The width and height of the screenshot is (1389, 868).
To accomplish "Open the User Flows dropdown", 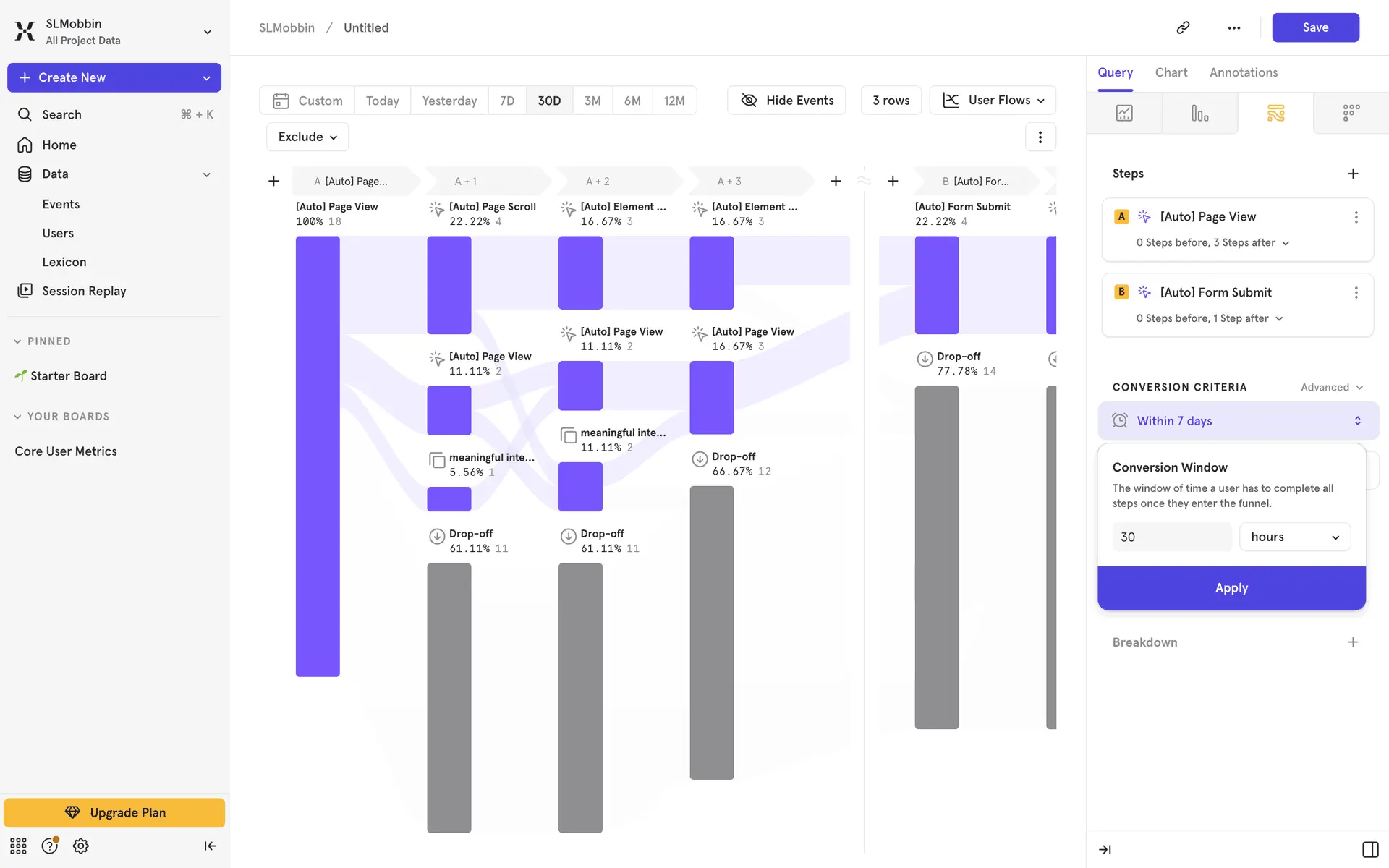I will (993, 101).
